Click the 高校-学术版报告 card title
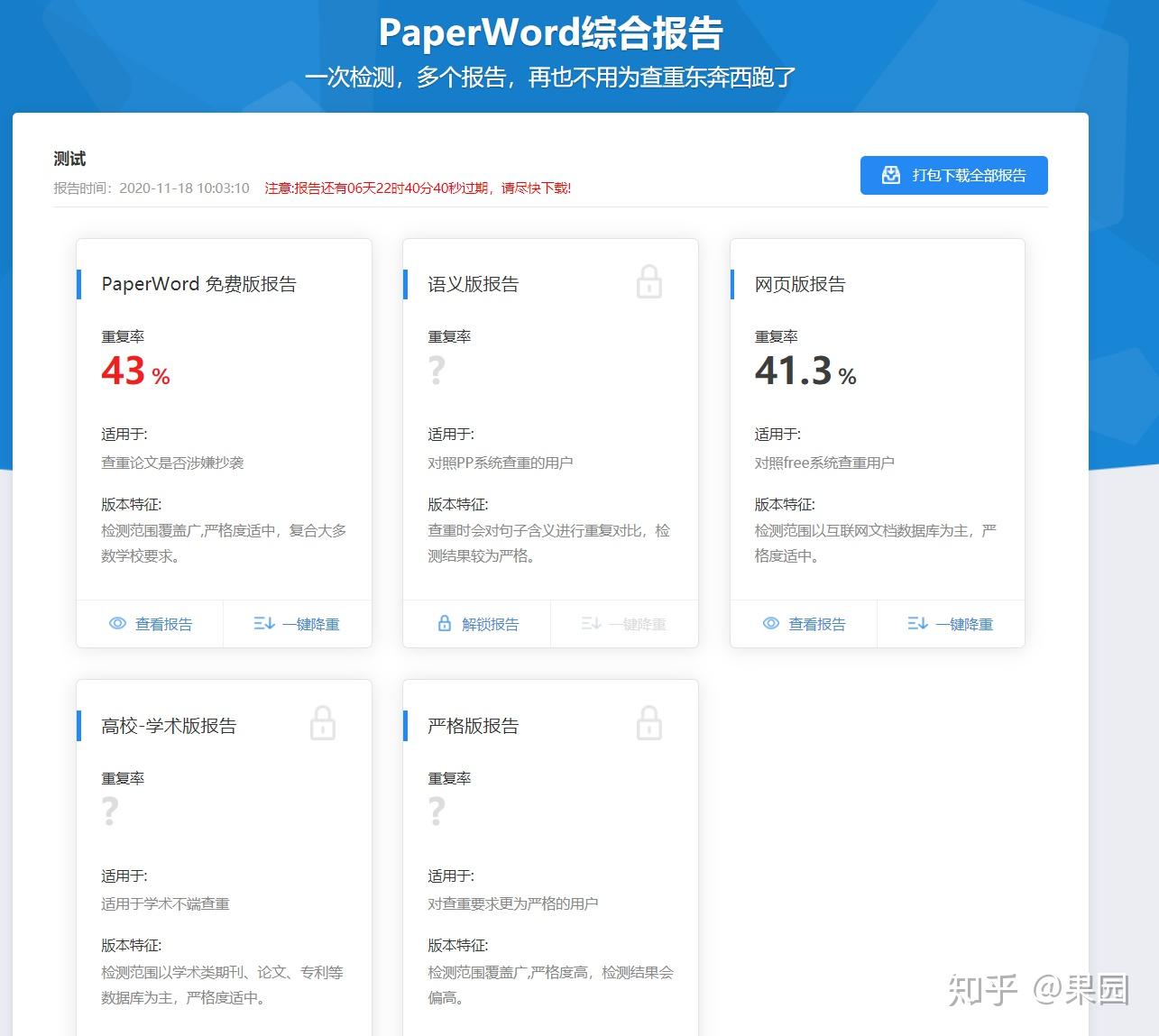This screenshot has width=1159, height=1036. [x=170, y=726]
